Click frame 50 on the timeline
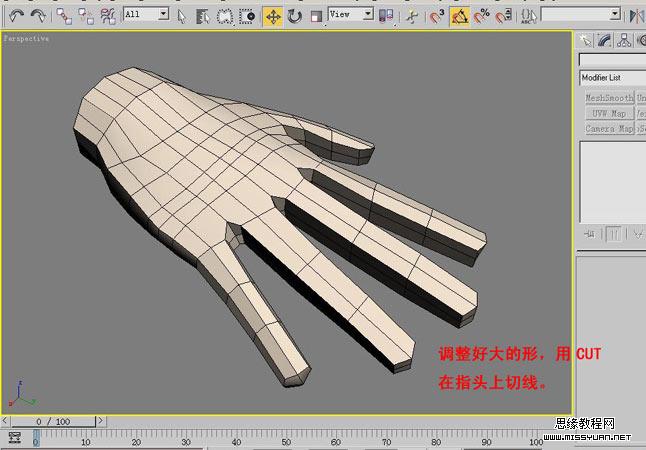 (286, 440)
